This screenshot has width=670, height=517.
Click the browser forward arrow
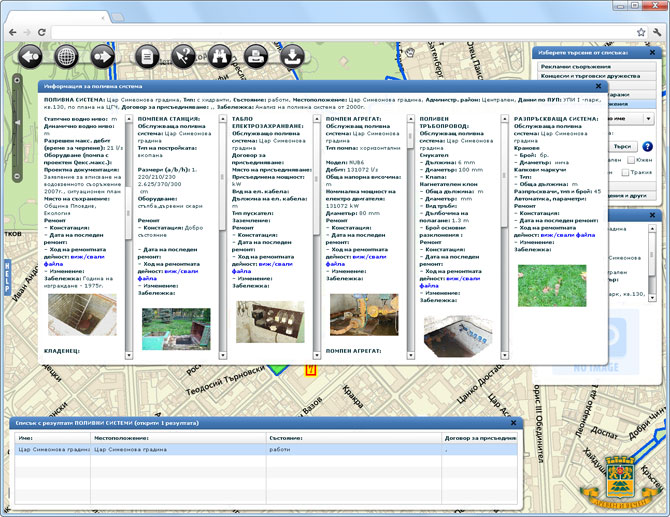click(x=27, y=32)
